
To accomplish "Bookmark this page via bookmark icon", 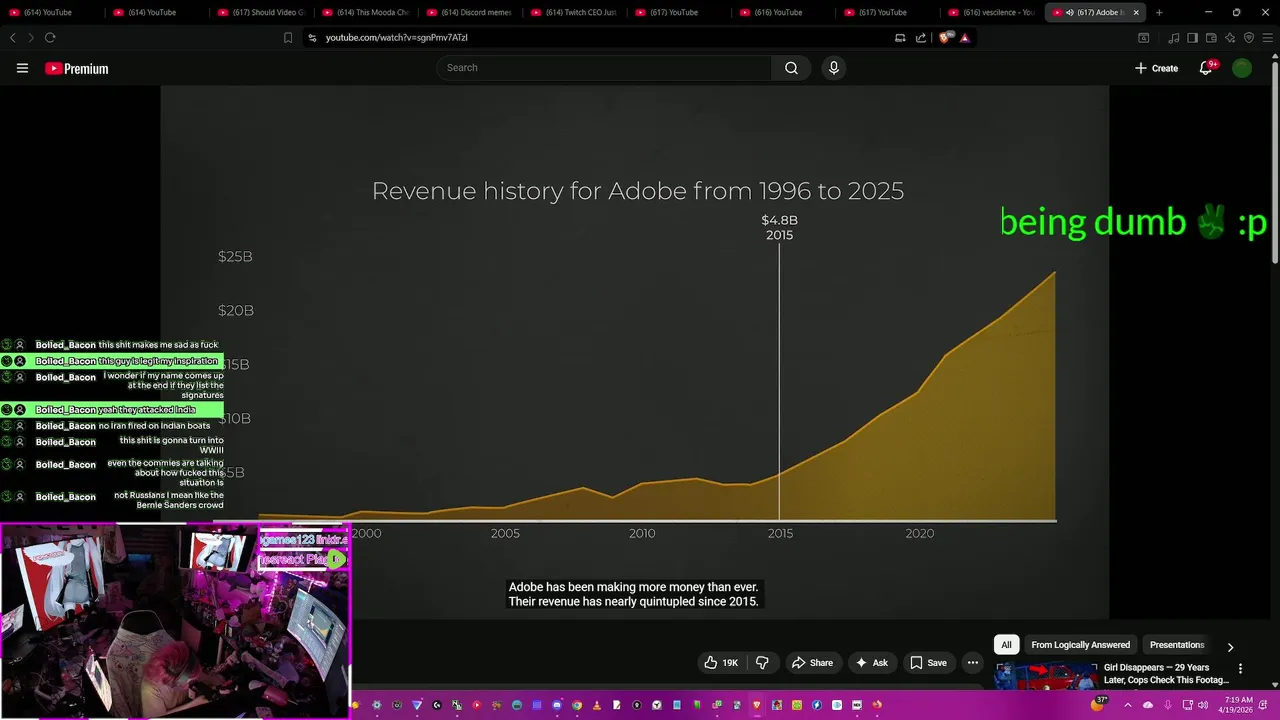I will coord(288,37).
